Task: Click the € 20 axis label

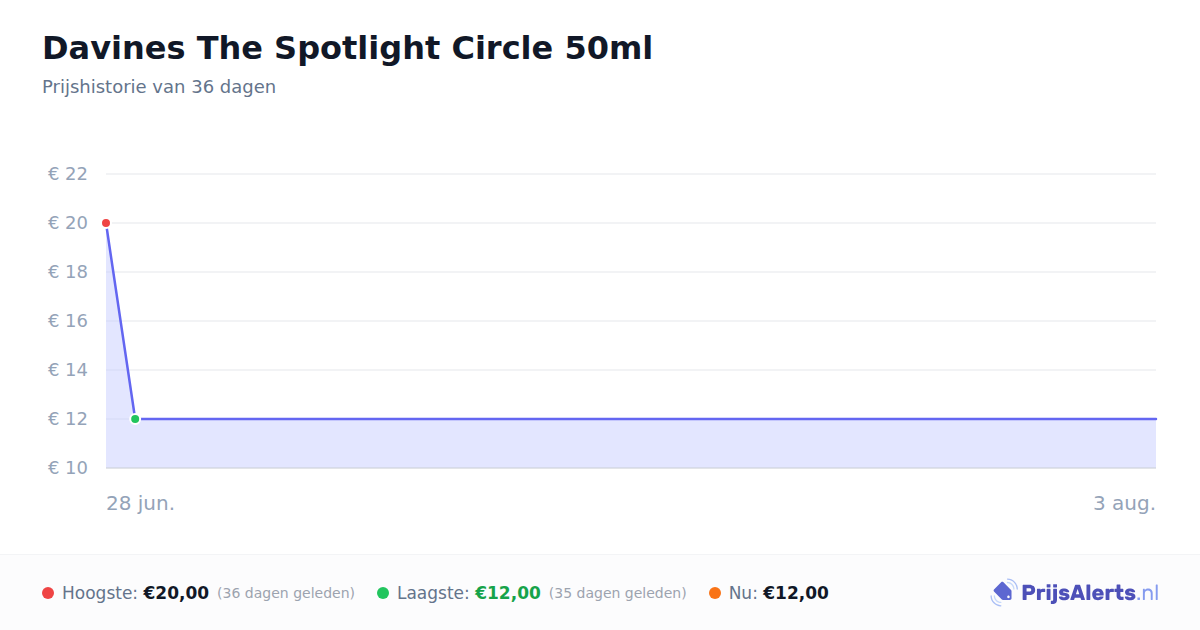Action: [68, 223]
